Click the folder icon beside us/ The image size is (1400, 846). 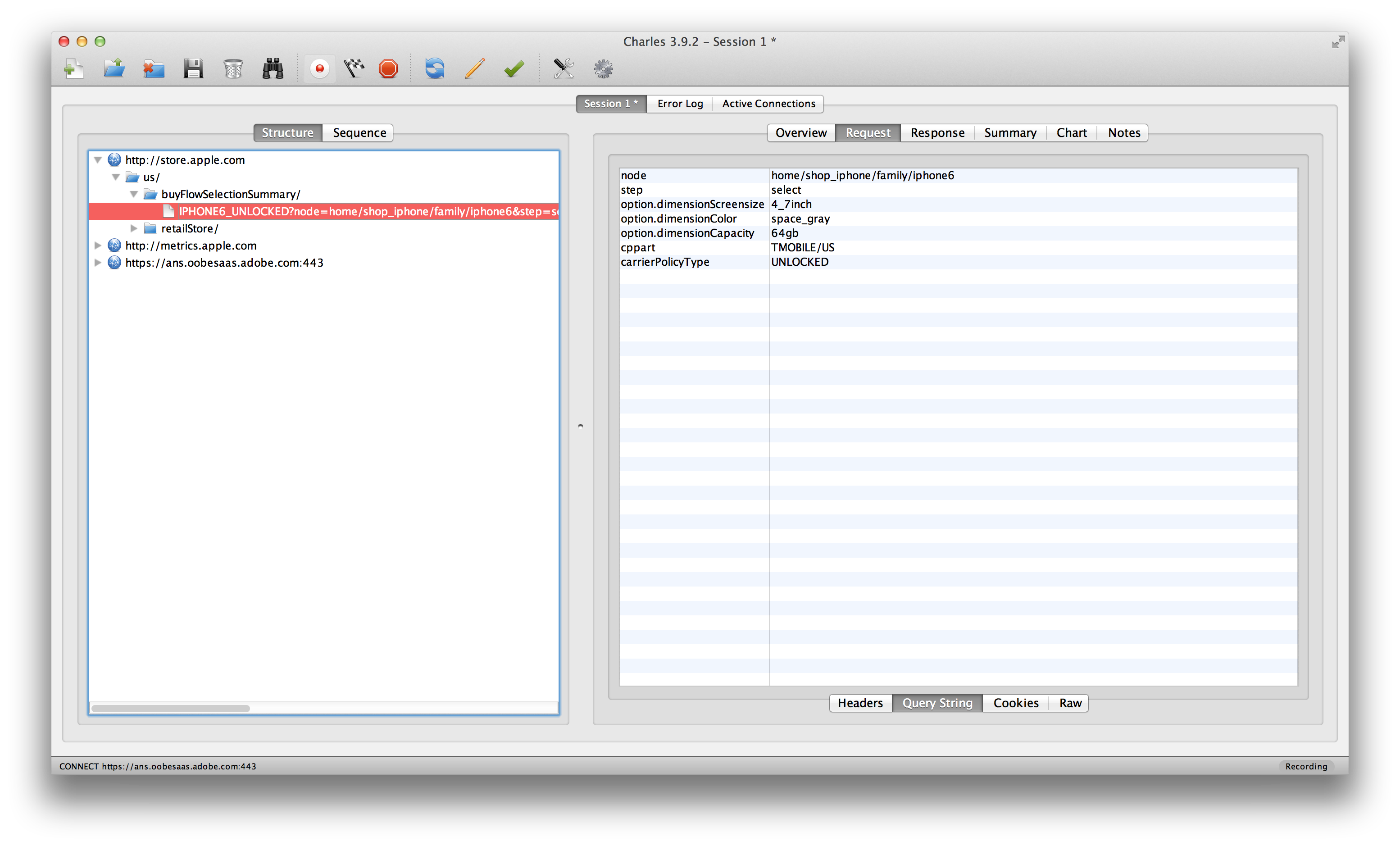click(132, 177)
